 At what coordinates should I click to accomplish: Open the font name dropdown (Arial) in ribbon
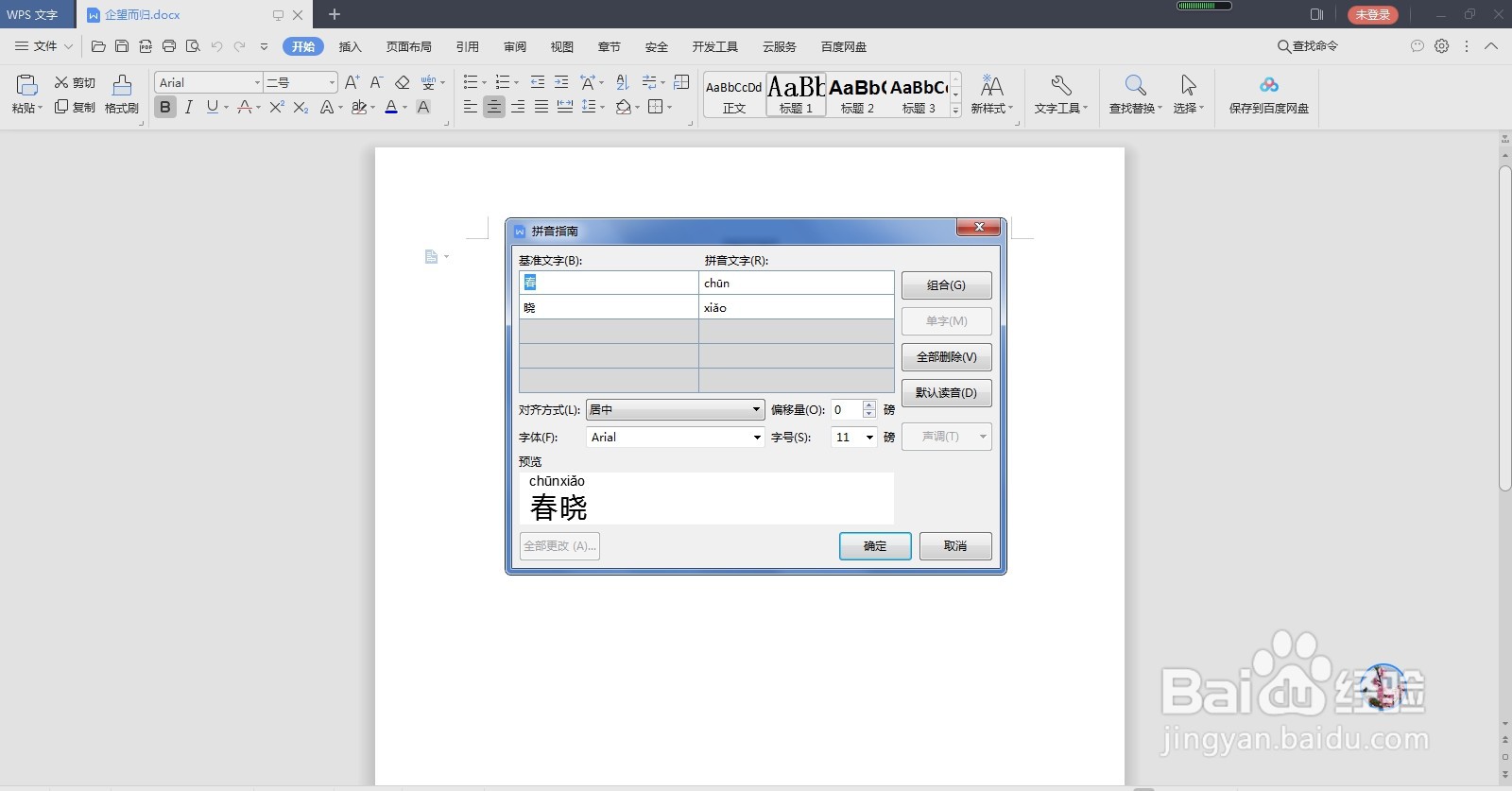click(256, 83)
